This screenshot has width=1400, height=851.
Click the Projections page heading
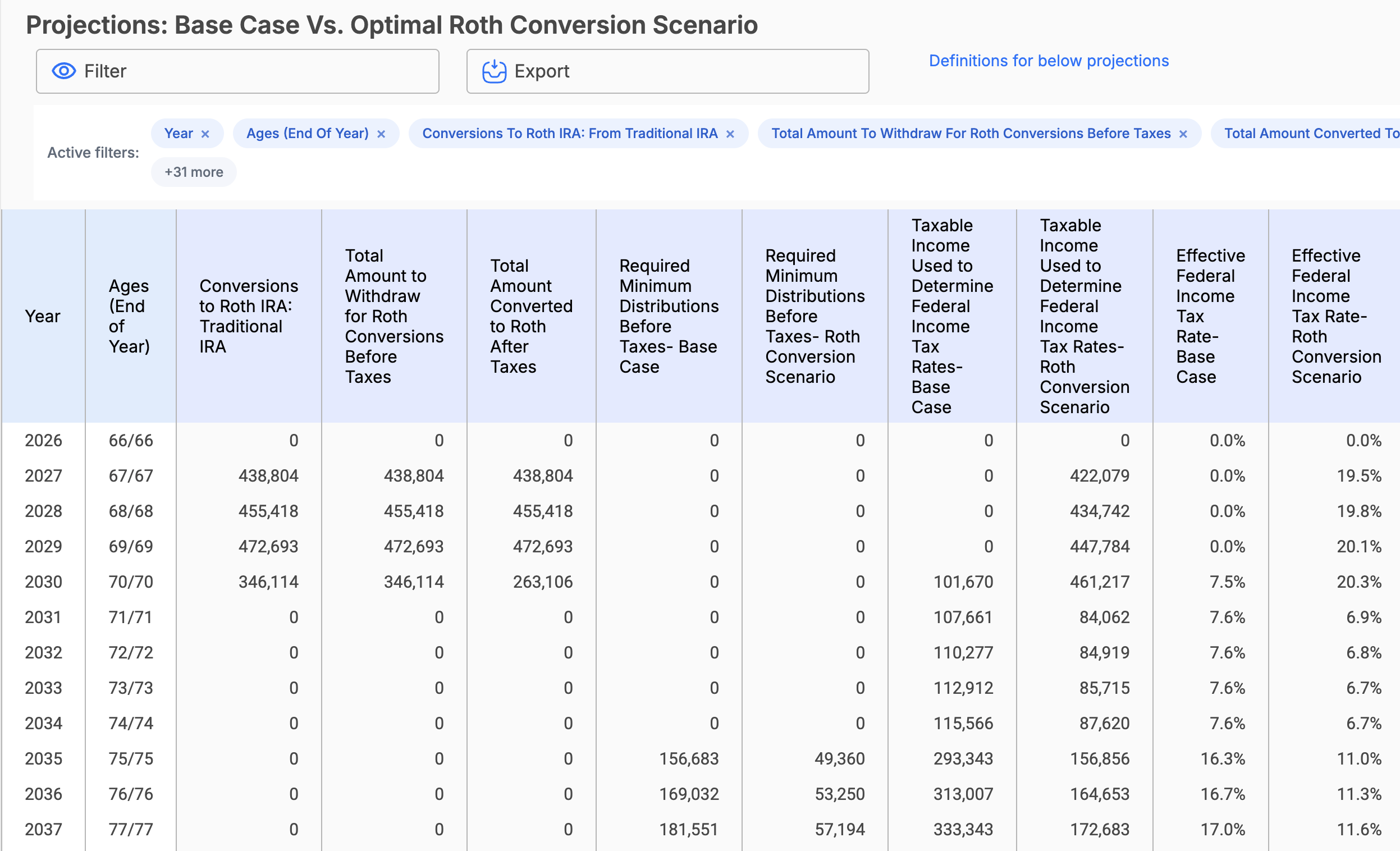tap(391, 25)
